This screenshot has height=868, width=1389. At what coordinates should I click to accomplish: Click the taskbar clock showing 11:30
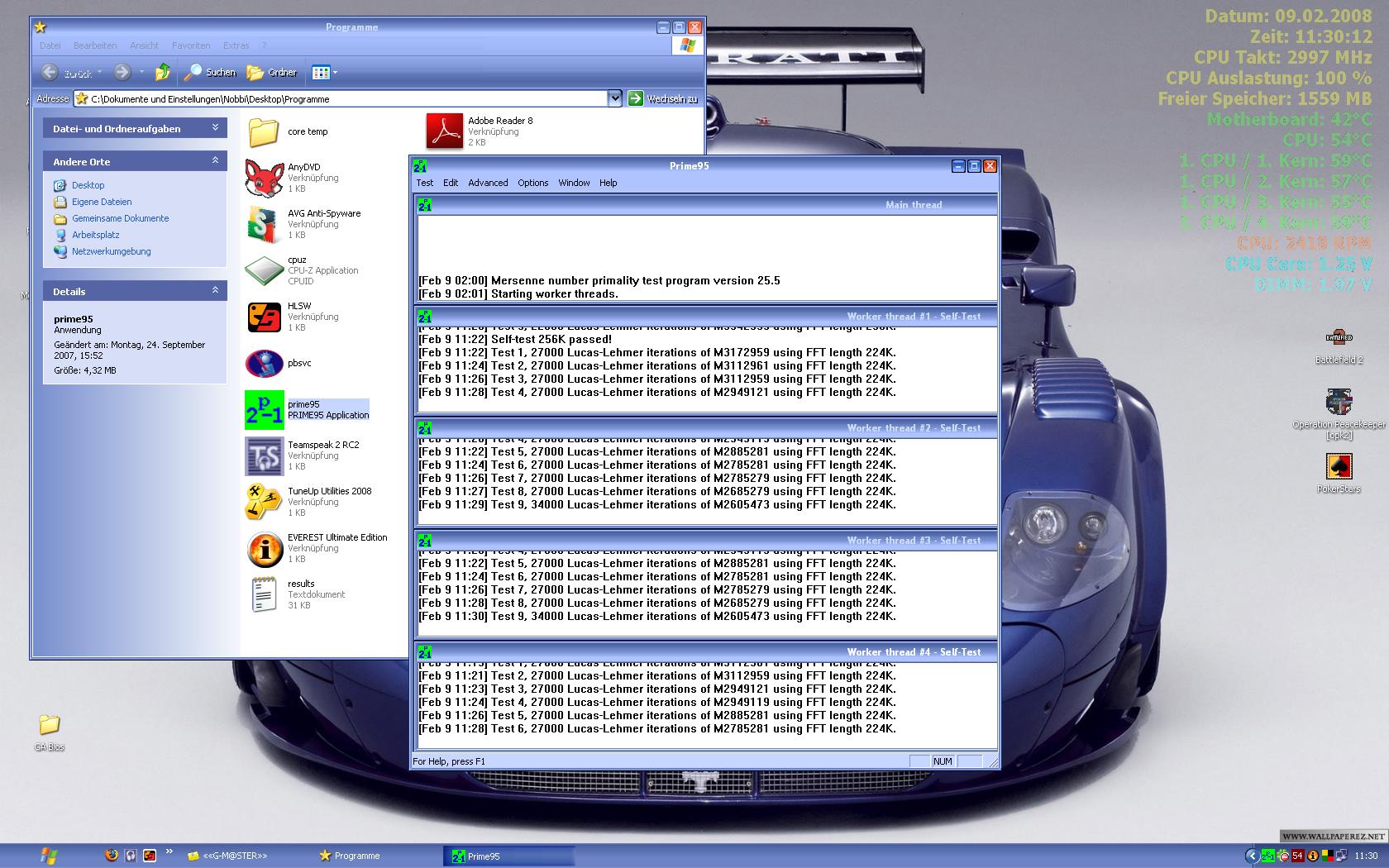tap(1366, 856)
